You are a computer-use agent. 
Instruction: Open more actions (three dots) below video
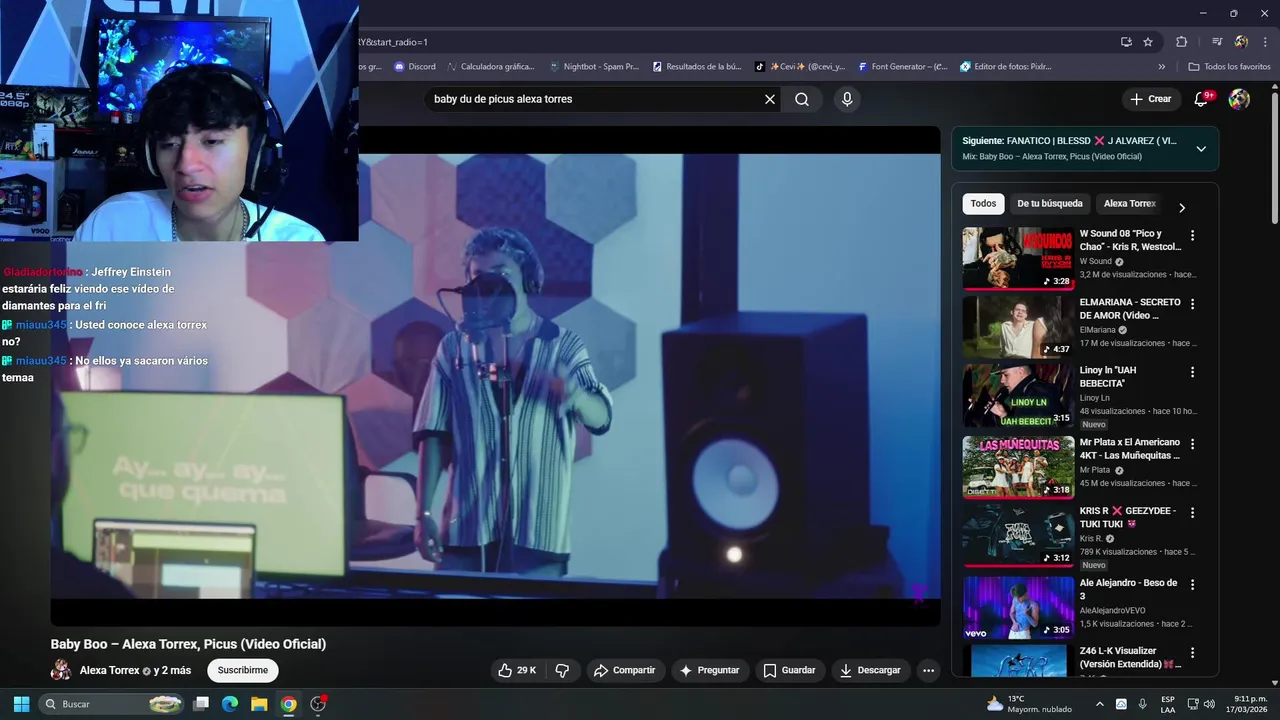click(x=929, y=671)
